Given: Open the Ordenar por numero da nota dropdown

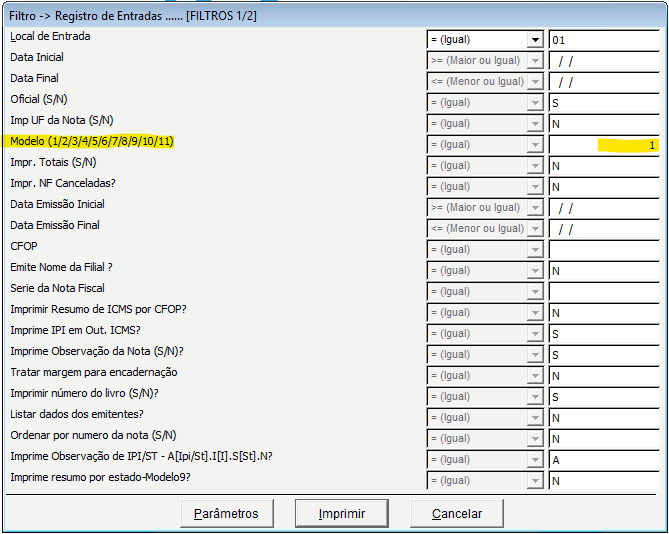Looking at the screenshot, I should 485,438.
